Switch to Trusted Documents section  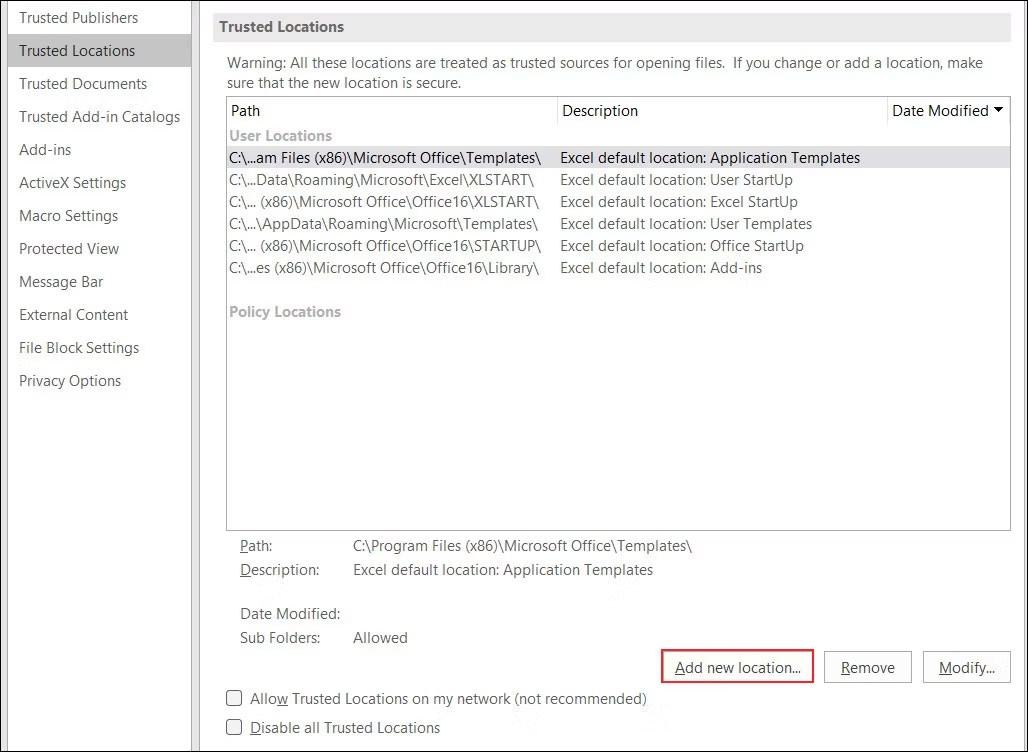pos(83,84)
